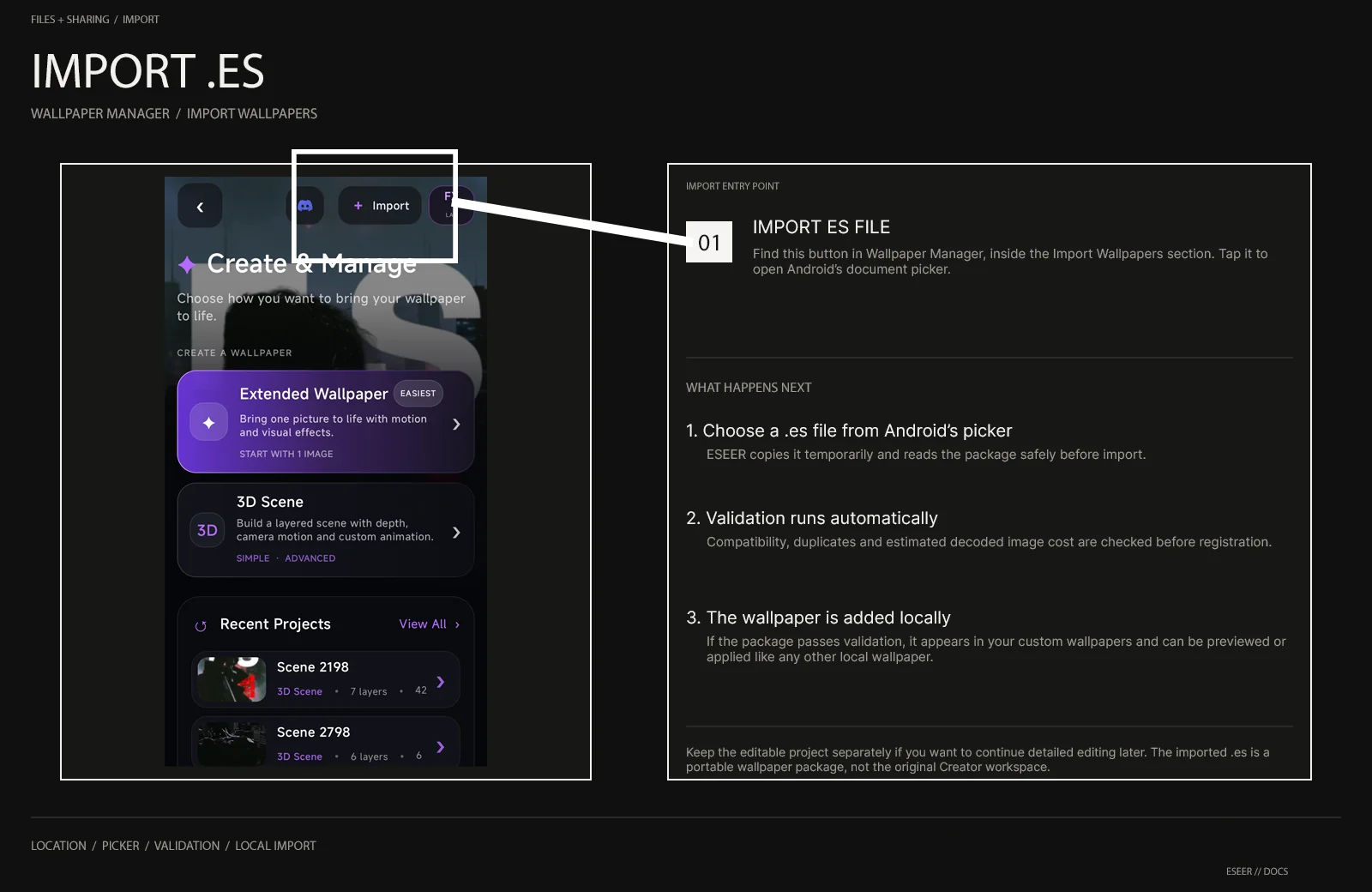This screenshot has width=1372, height=892.
Task: Tap the back arrow button
Action: [x=200, y=206]
